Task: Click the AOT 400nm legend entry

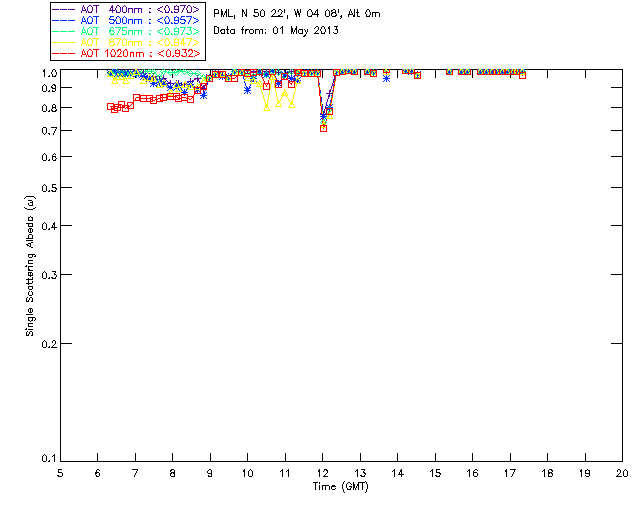Action: pos(127,9)
